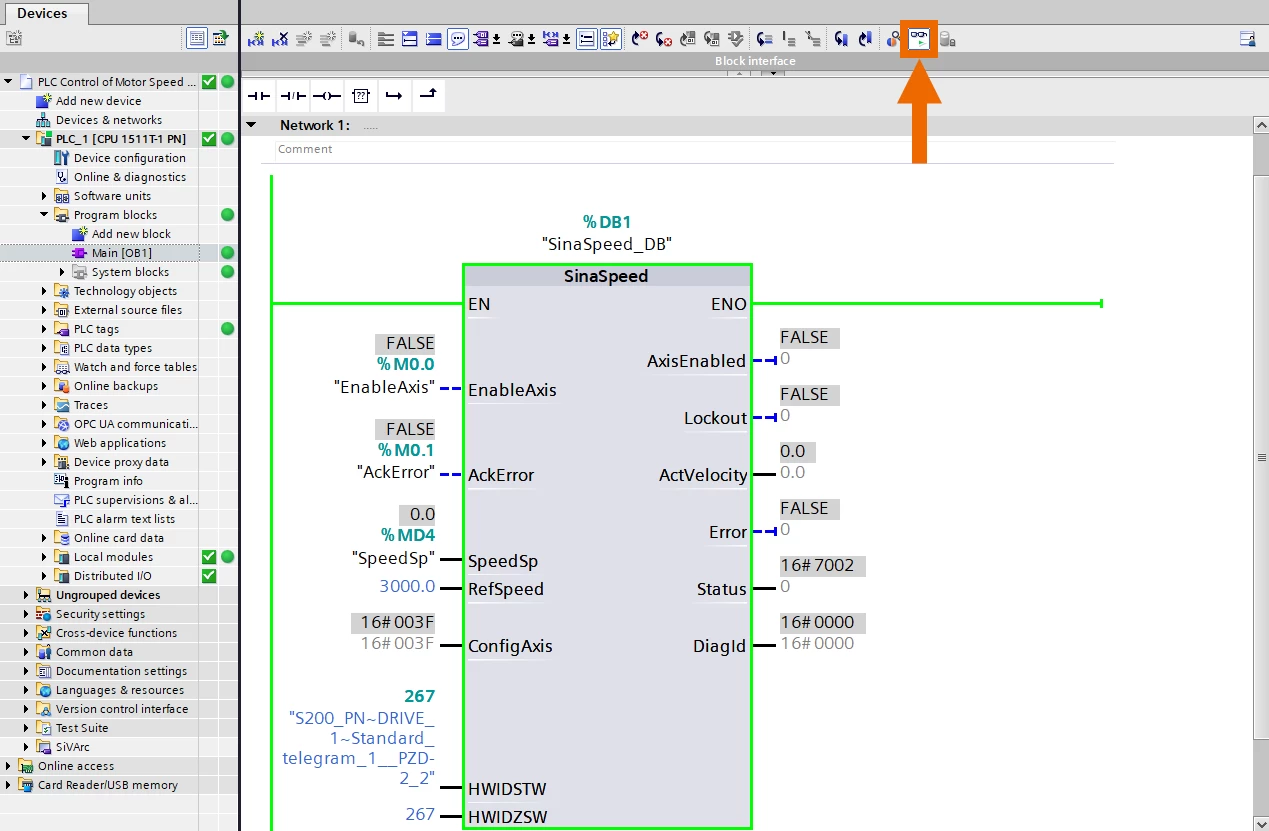This screenshot has width=1269, height=831.
Task: Expand the Technology objects folder
Action: [44, 291]
